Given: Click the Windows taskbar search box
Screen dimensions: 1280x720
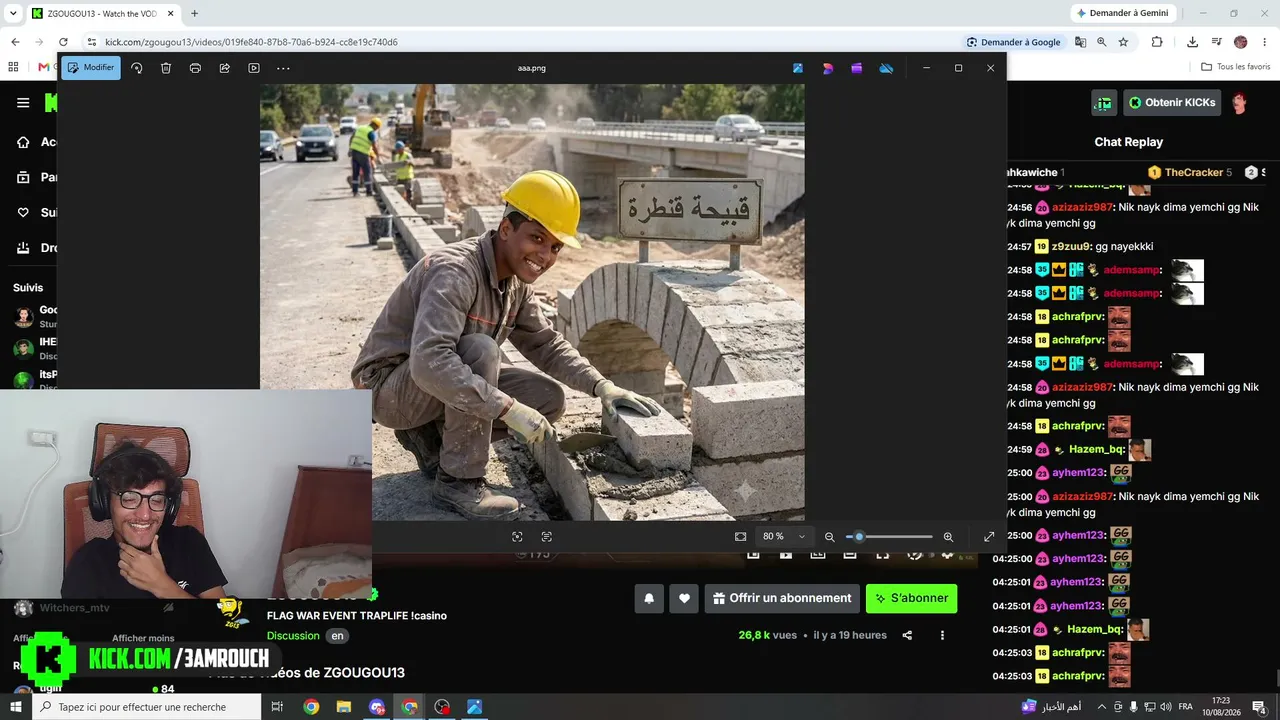Looking at the screenshot, I should 147,707.
